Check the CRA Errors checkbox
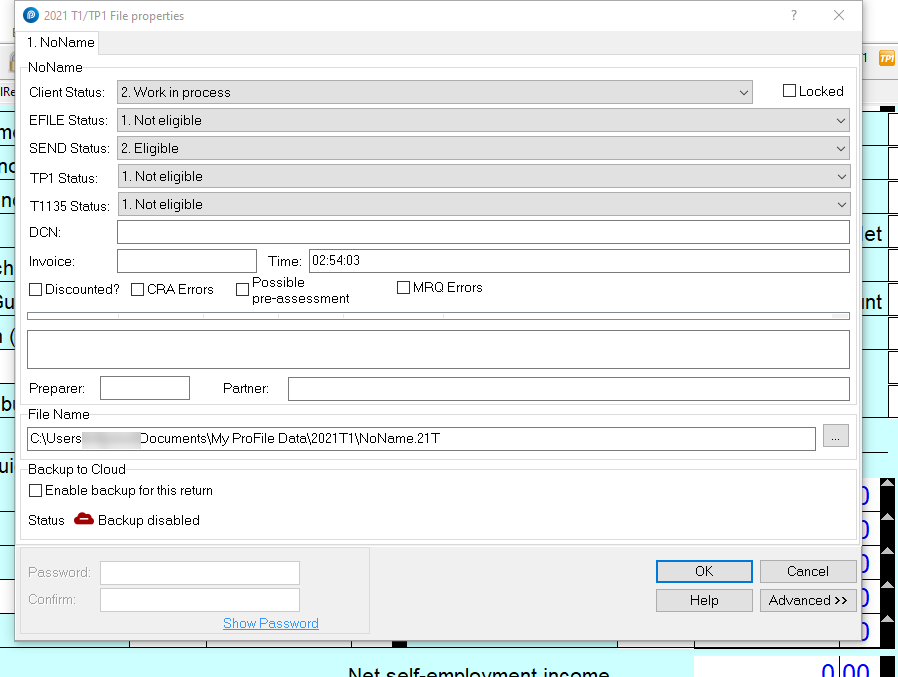This screenshot has height=677, width=898. pos(137,289)
